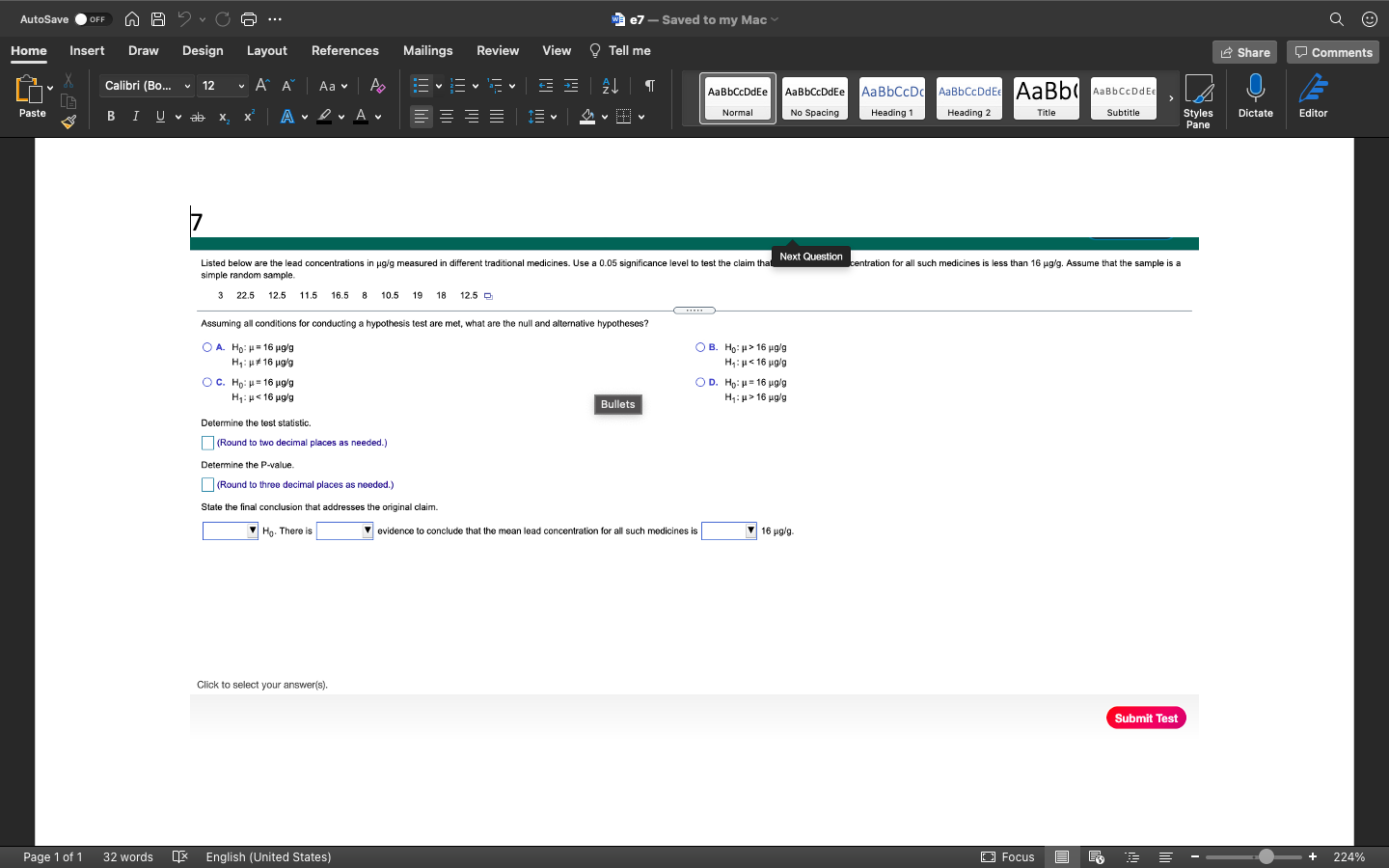Click the Home icon in title bar
Image resolution: width=1389 pixels, height=868 pixels.
(x=132, y=19)
